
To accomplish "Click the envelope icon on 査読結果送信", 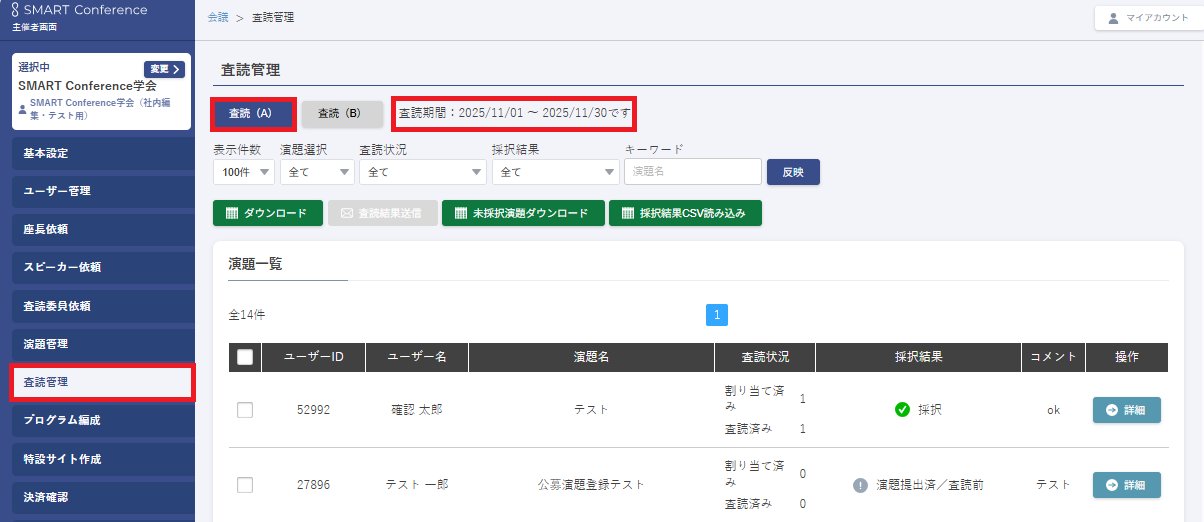I will coord(347,214).
